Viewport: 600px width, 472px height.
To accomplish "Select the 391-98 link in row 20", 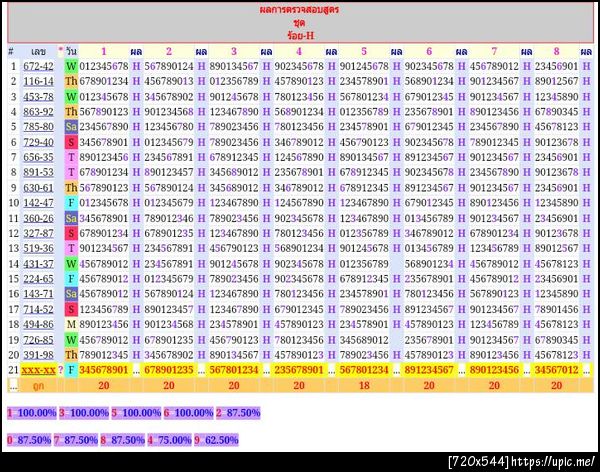I will [38, 355].
